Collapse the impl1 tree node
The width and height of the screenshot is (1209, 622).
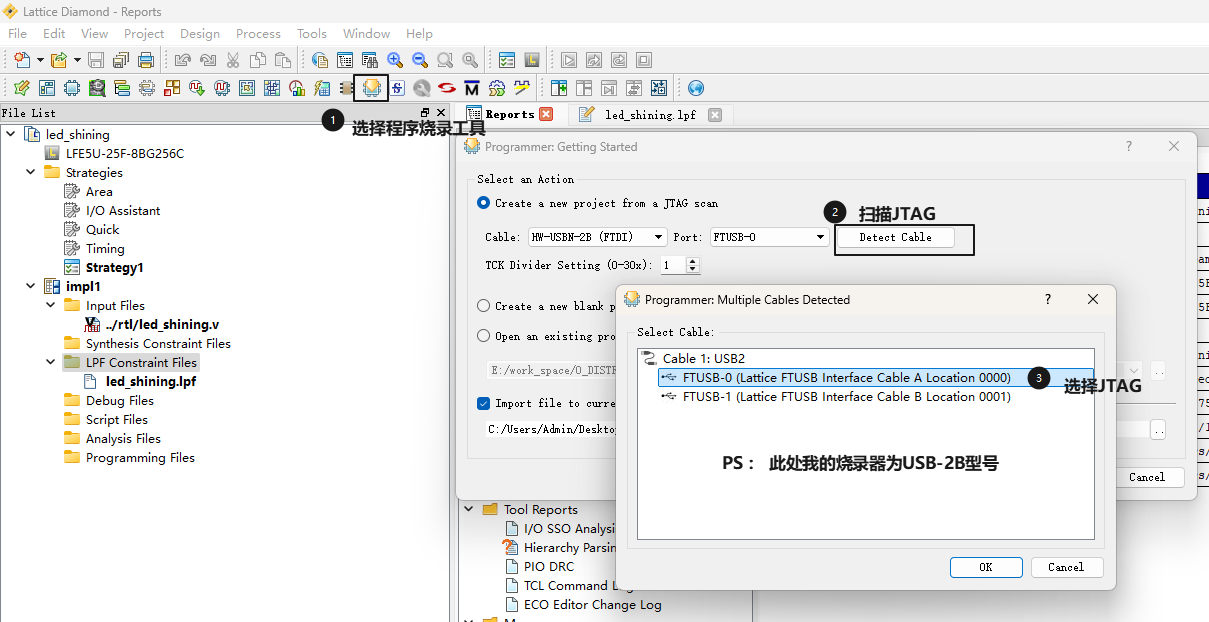click(x=30, y=286)
